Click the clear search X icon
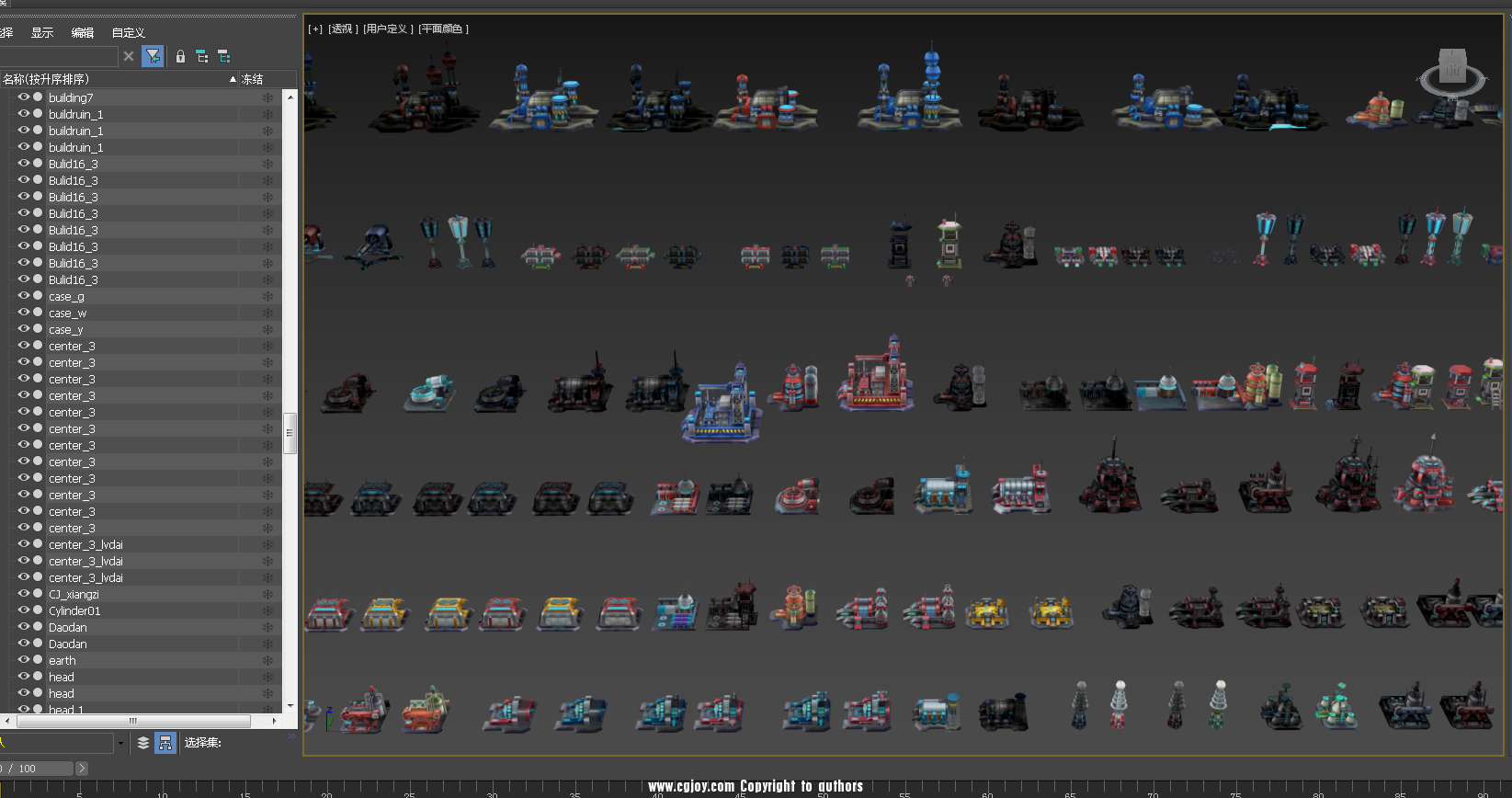 (x=129, y=57)
